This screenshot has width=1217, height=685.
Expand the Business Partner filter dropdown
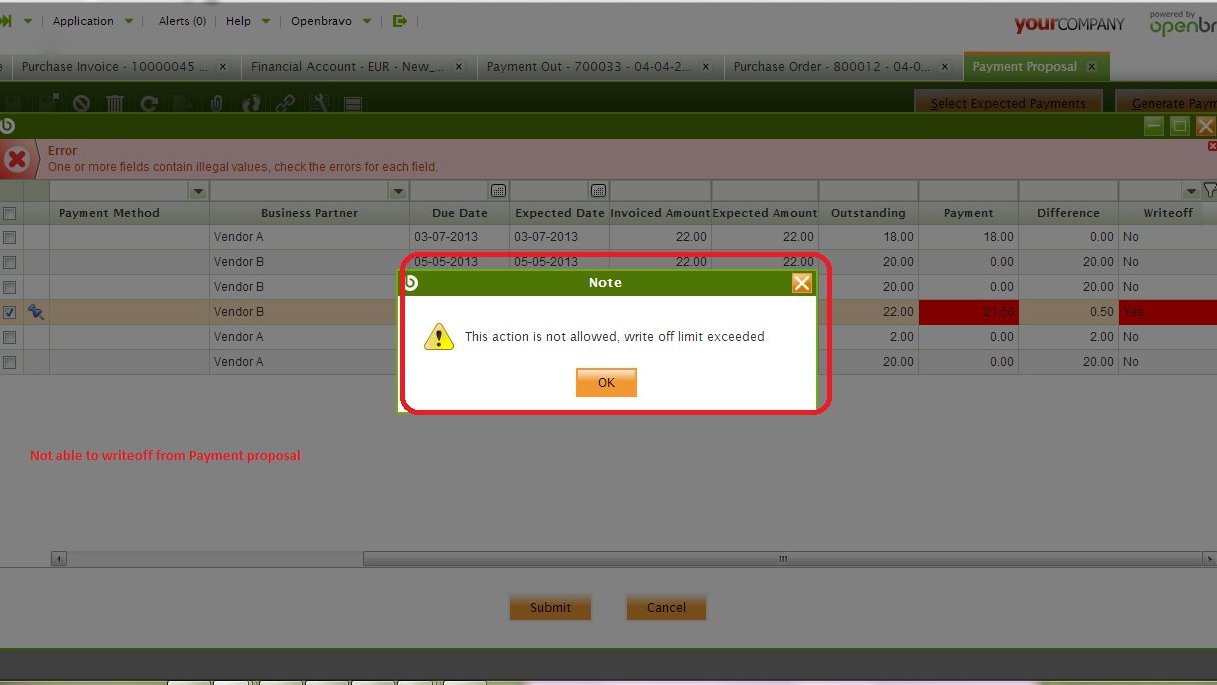coord(399,191)
